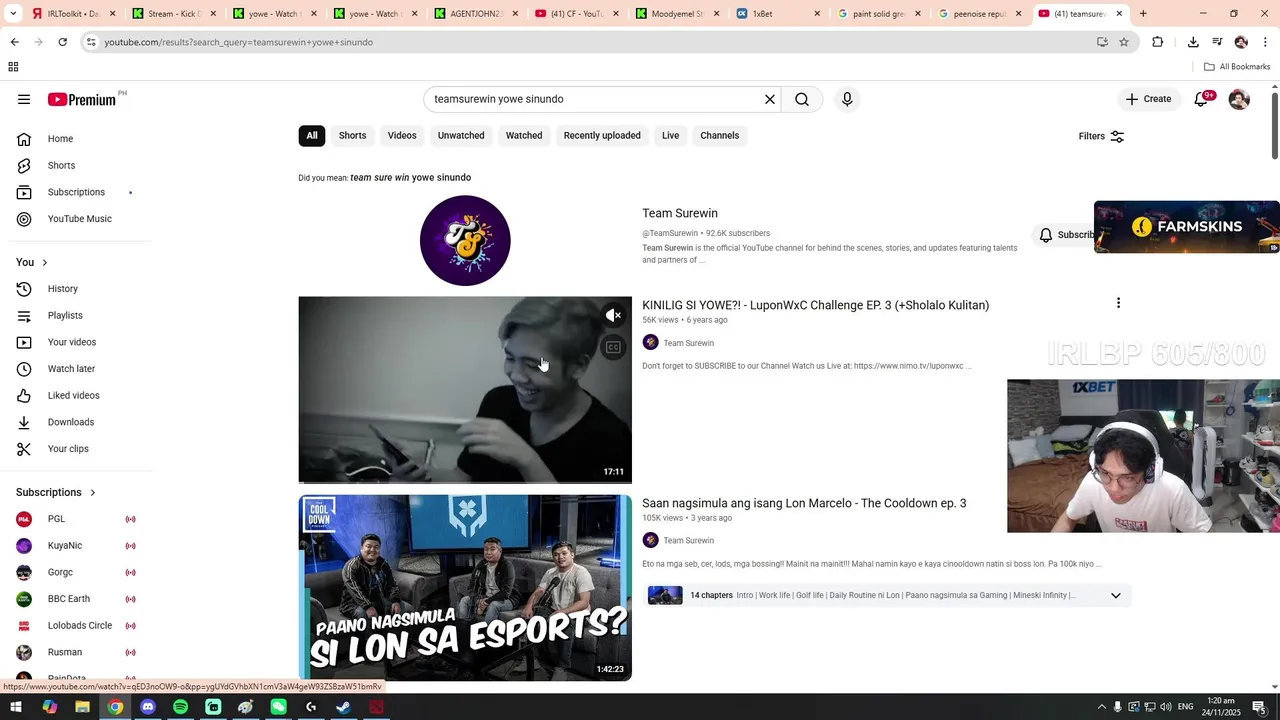
Task: Reload the page
Action: click(x=62, y=42)
